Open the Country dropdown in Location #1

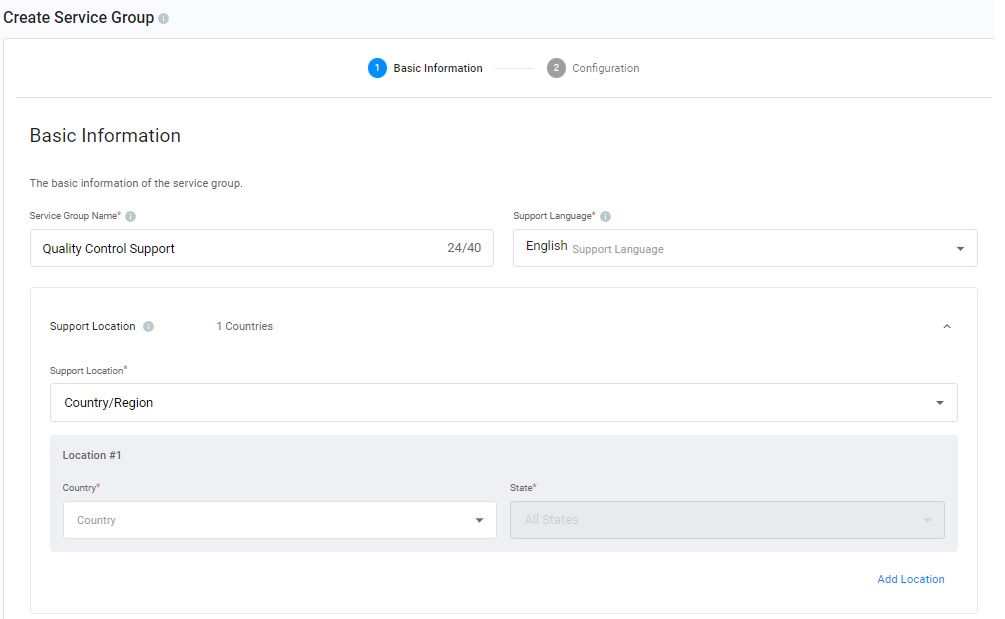coord(479,520)
